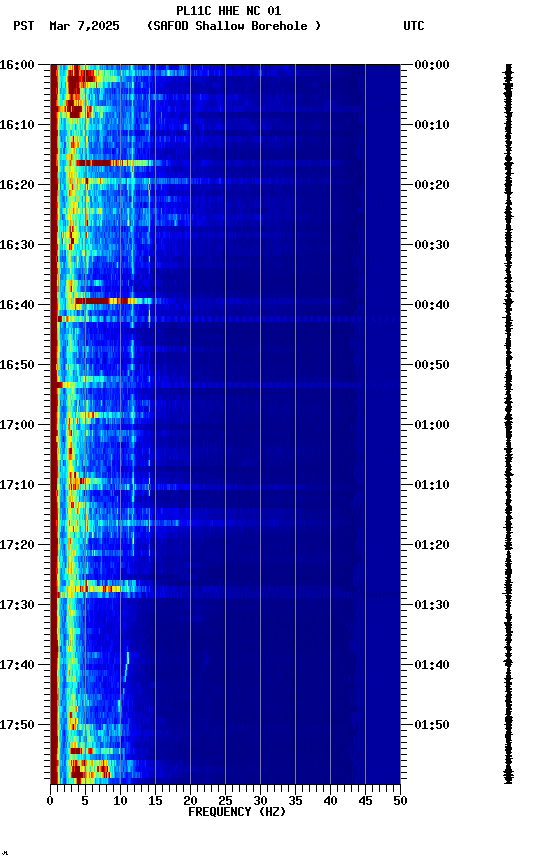Click the '16:00' PST time label
The width and height of the screenshot is (552, 864).
point(17,65)
